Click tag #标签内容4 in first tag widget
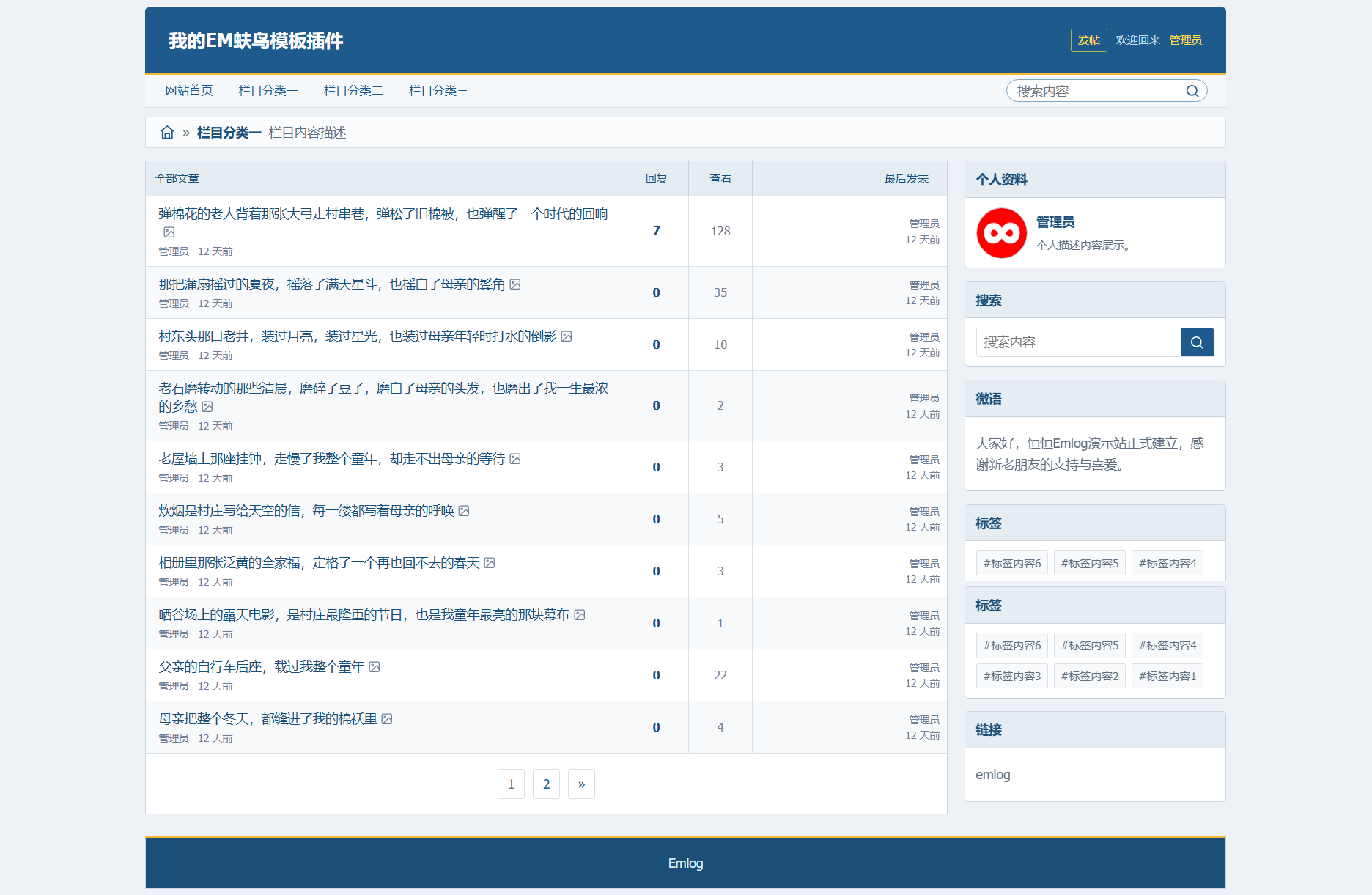This screenshot has width=1372, height=895. (1168, 564)
